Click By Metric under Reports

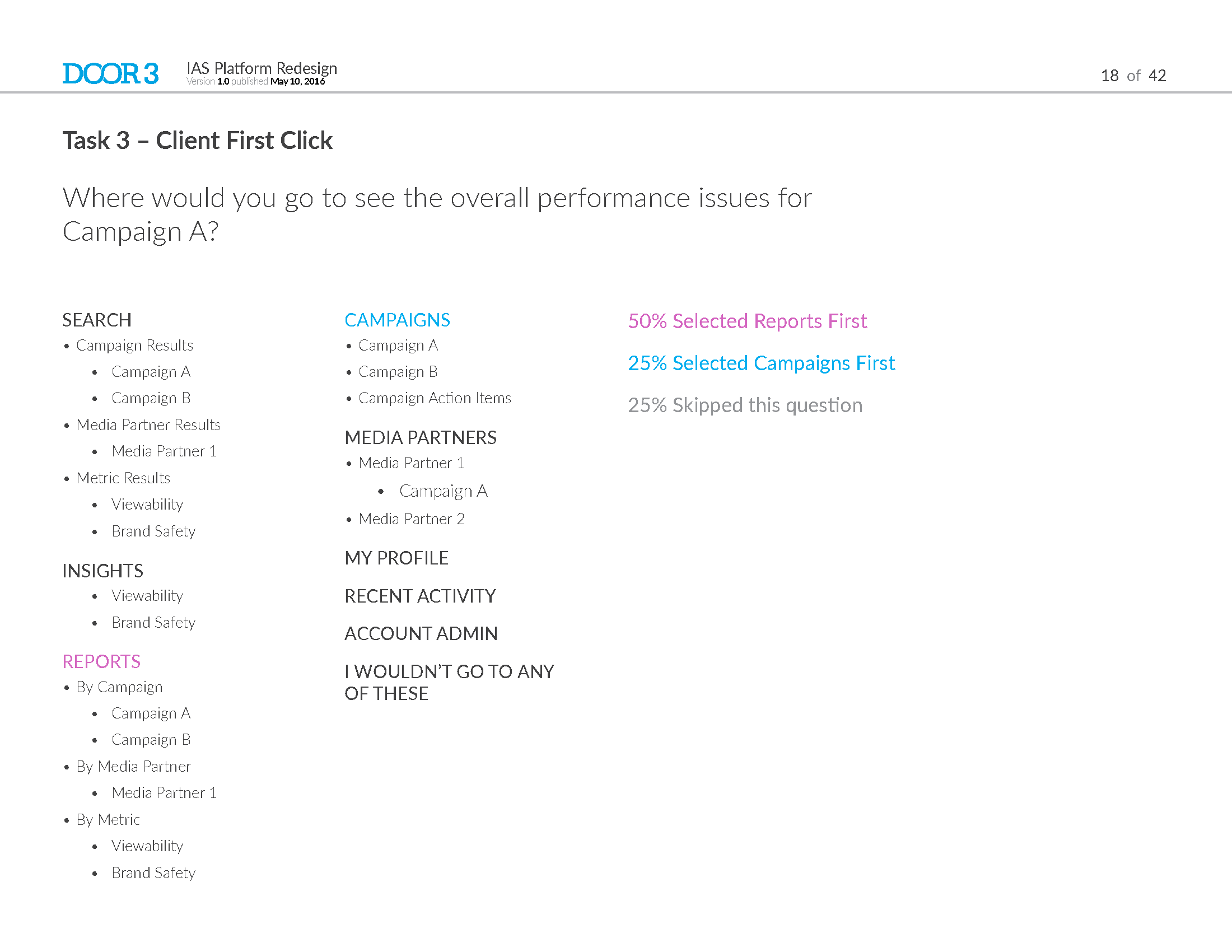tap(108, 819)
